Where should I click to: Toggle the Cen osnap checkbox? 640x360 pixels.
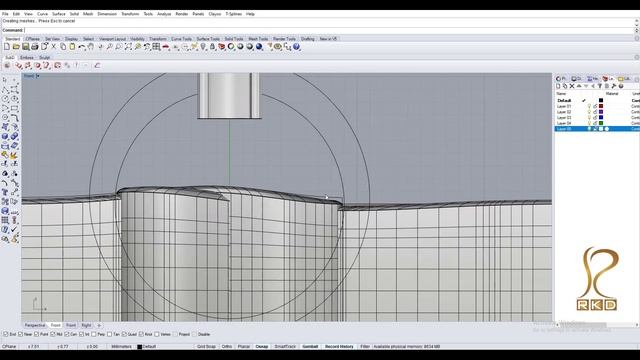(x=67, y=334)
